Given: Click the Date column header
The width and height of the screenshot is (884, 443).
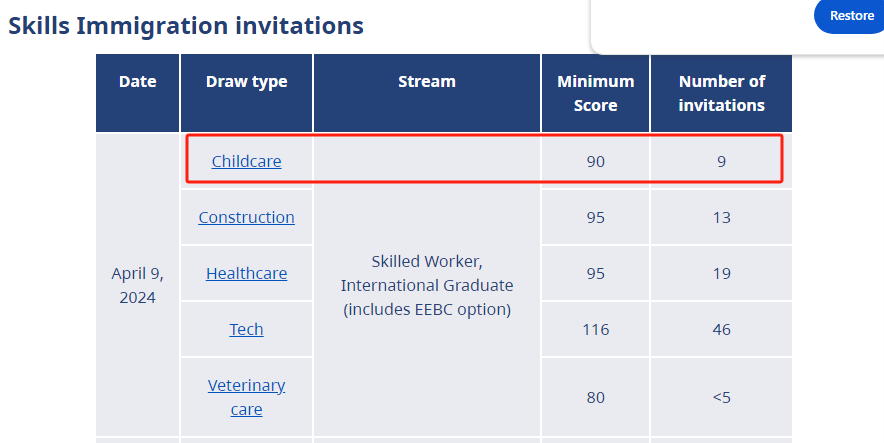Looking at the screenshot, I should click(x=137, y=82).
